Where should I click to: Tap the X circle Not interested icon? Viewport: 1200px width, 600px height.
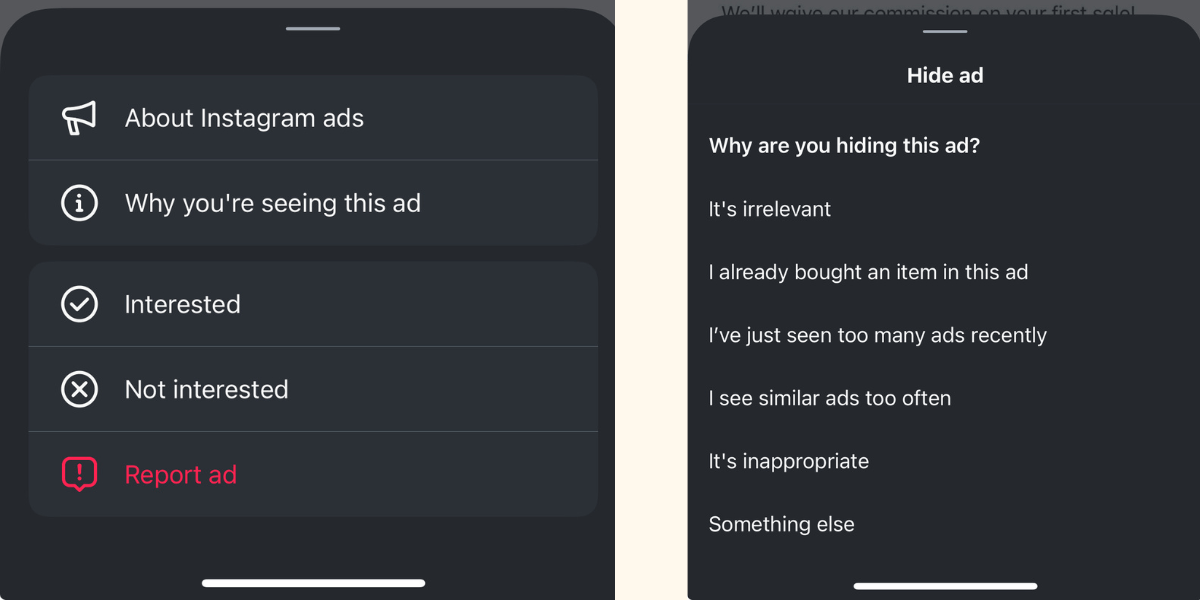[x=79, y=389]
